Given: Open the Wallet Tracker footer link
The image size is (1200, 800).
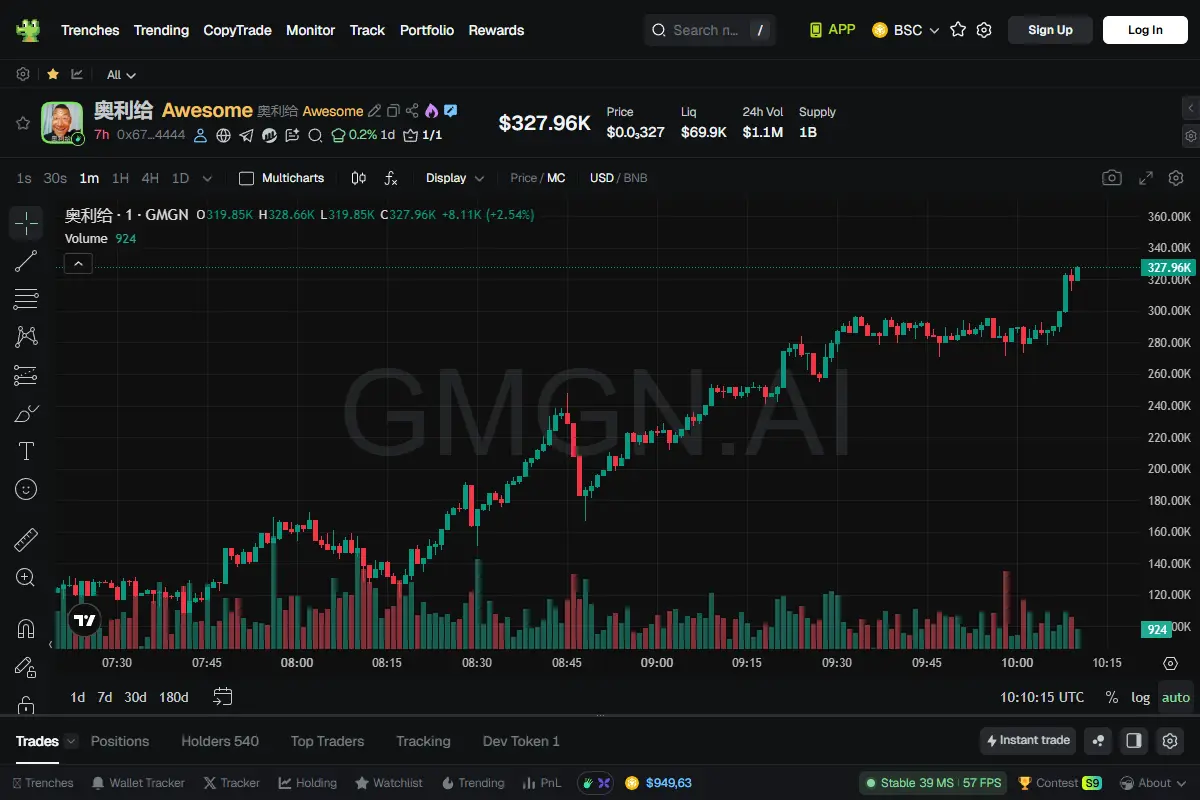Looking at the screenshot, I should click(x=138, y=783).
